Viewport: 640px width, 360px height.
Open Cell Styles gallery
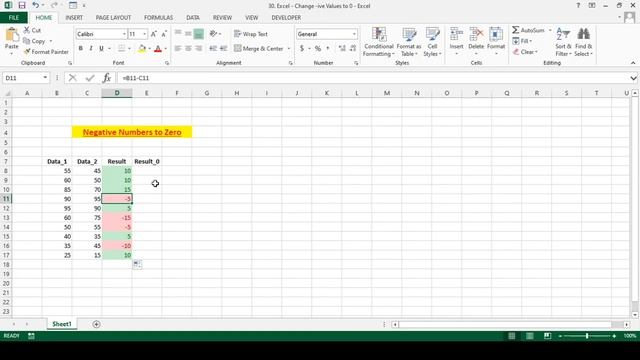pyautogui.click(x=432, y=42)
